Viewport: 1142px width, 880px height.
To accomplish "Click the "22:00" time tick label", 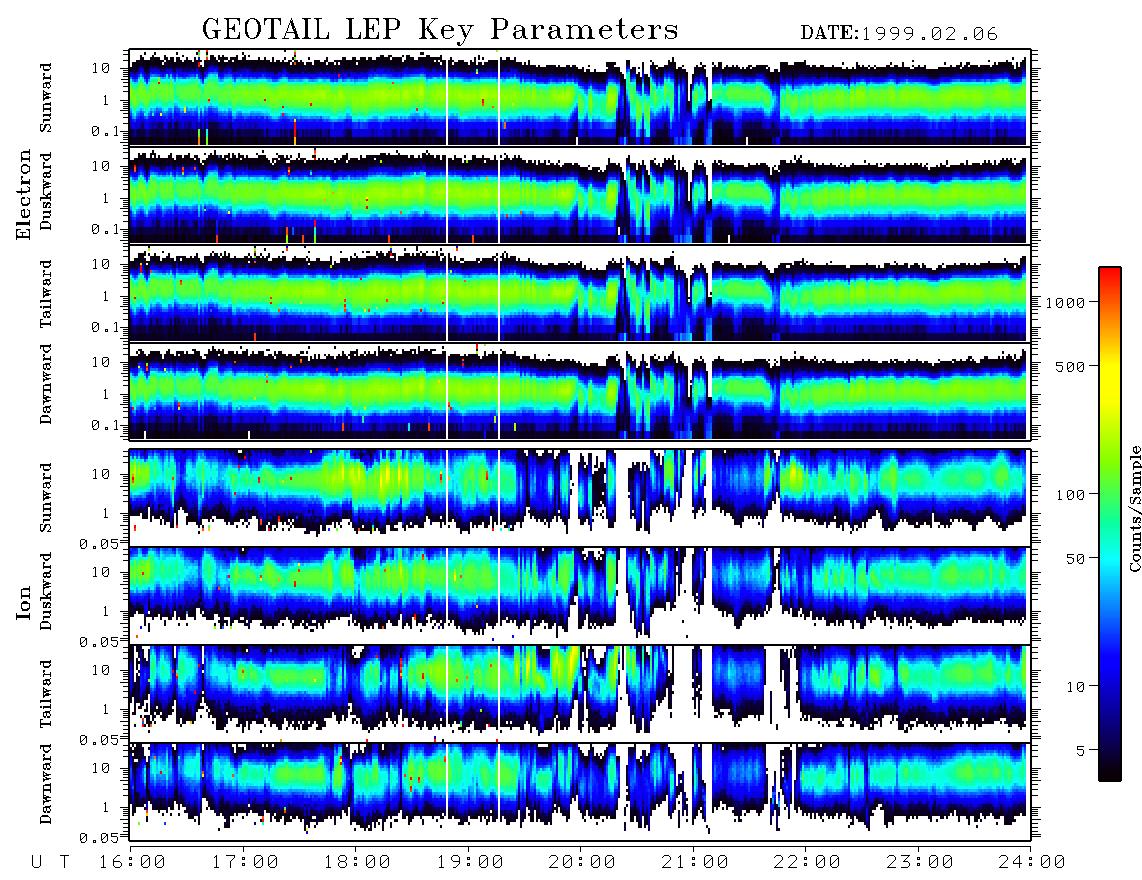I will point(807,862).
